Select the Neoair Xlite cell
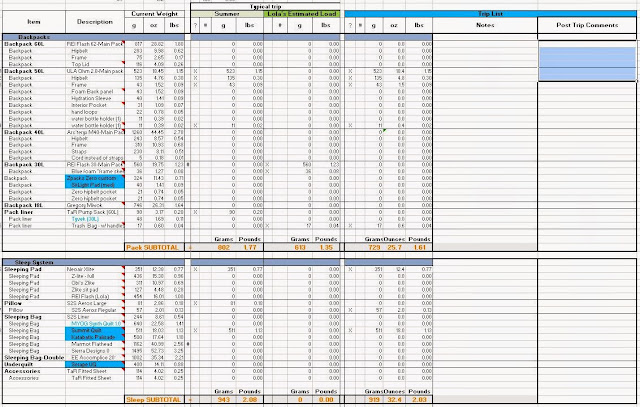 click(x=95, y=269)
